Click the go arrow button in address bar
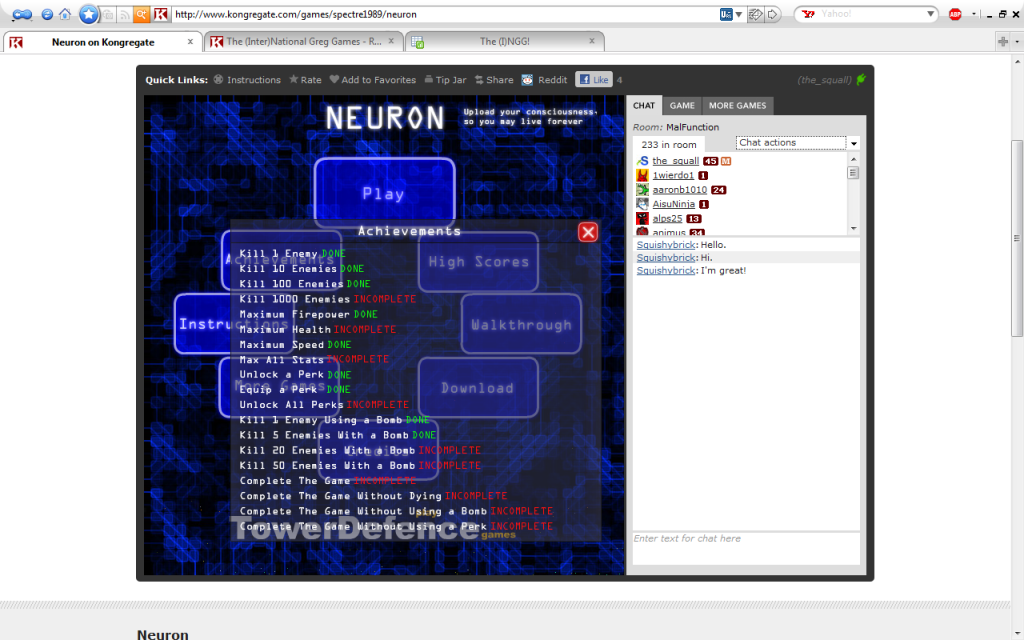Screen dimensions: 1024x640 point(773,14)
